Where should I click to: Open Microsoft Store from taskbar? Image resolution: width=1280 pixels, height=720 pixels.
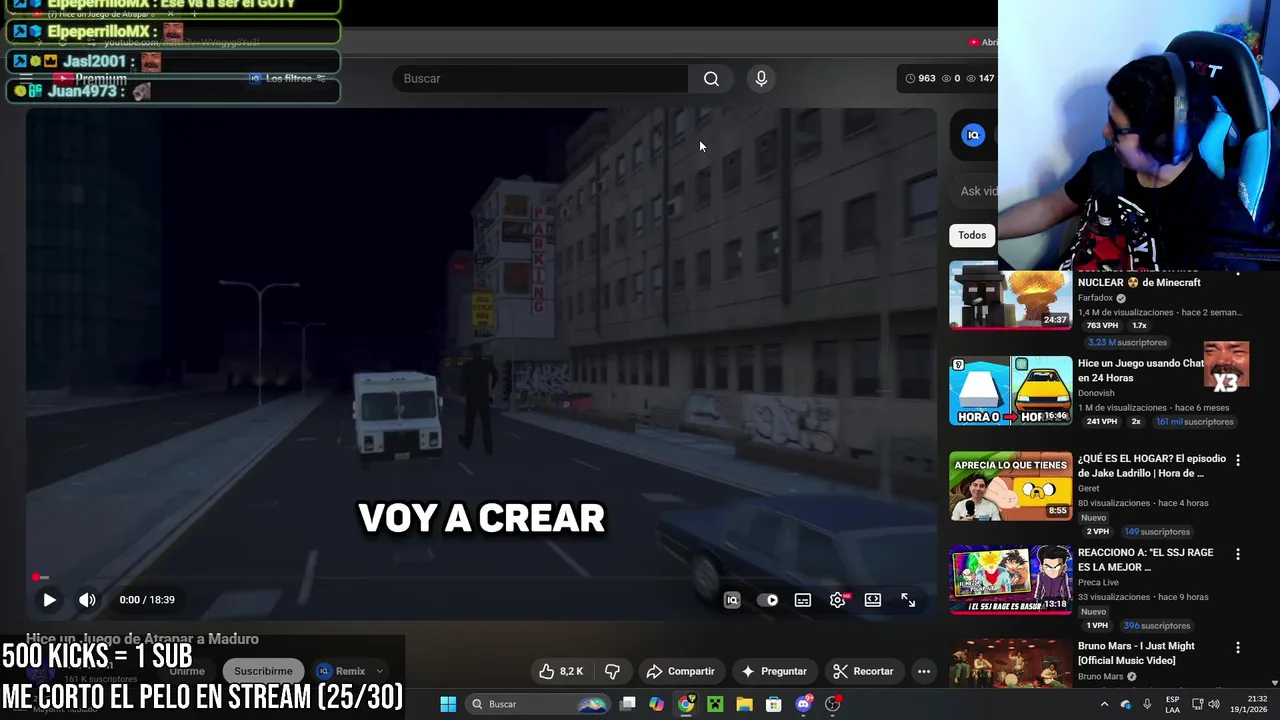tap(773, 704)
